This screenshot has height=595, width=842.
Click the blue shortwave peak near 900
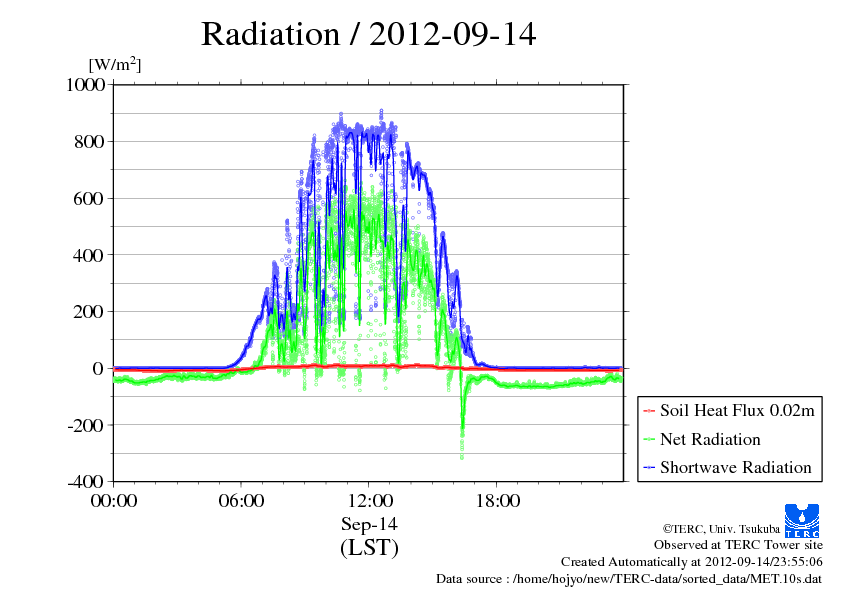click(381, 114)
